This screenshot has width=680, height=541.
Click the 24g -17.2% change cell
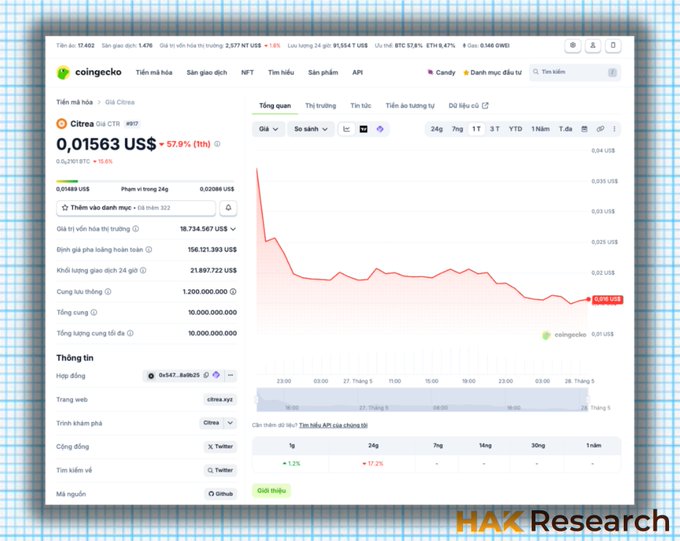point(373,464)
